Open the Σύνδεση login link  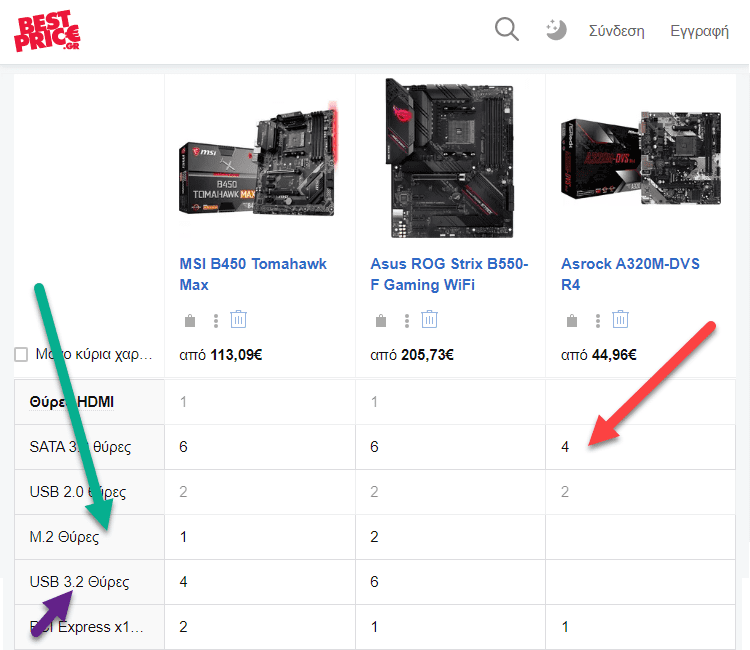coord(617,31)
